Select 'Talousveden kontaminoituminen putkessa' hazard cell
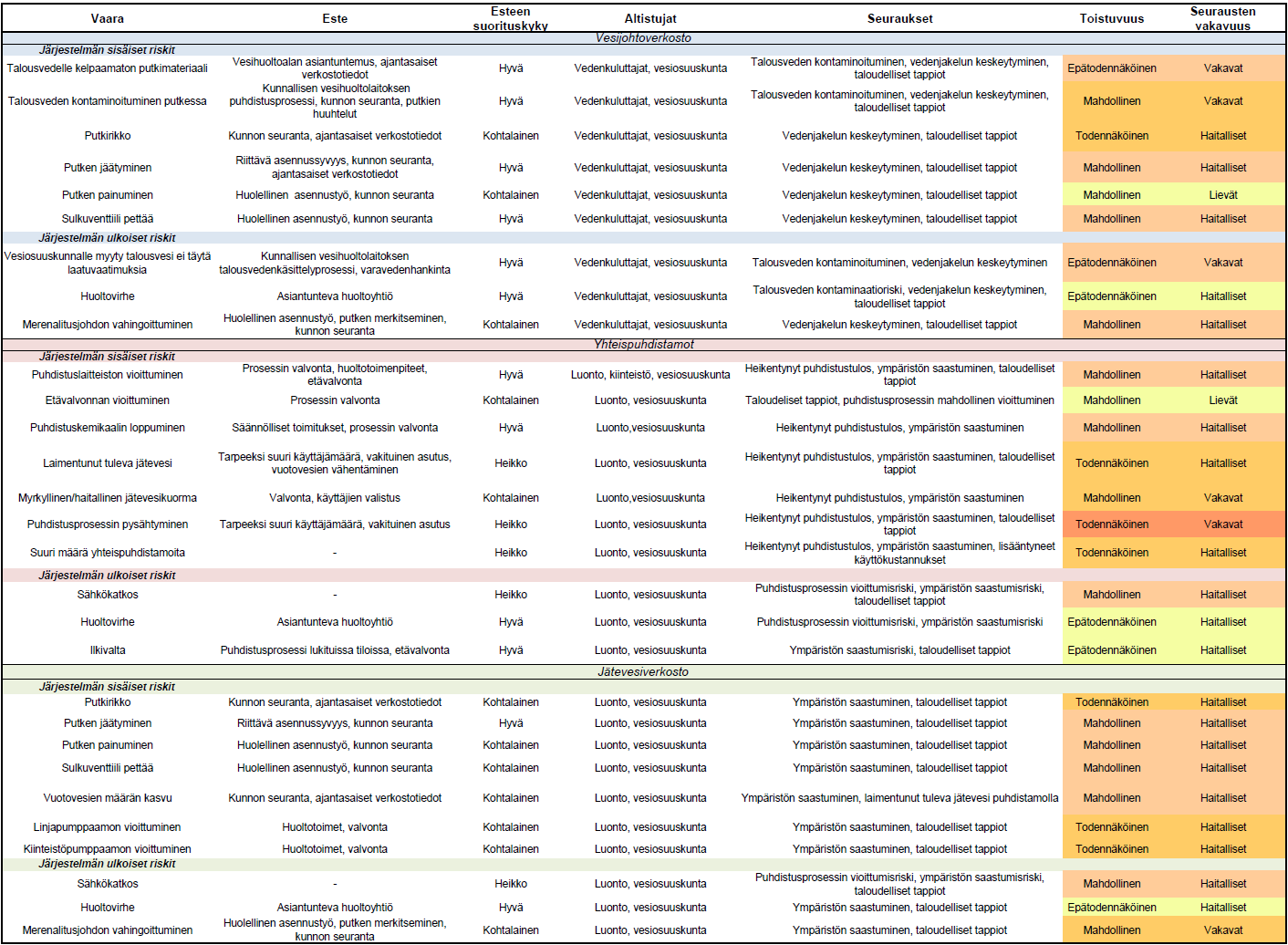Screen dimensions: 1288x945 (x=108, y=101)
